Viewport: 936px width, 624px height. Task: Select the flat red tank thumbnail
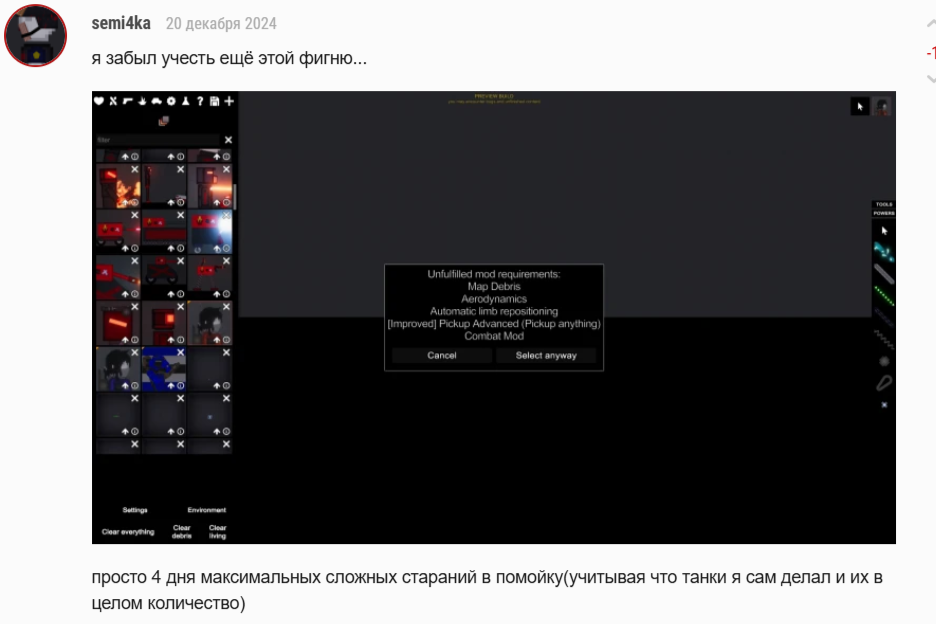coord(164,232)
